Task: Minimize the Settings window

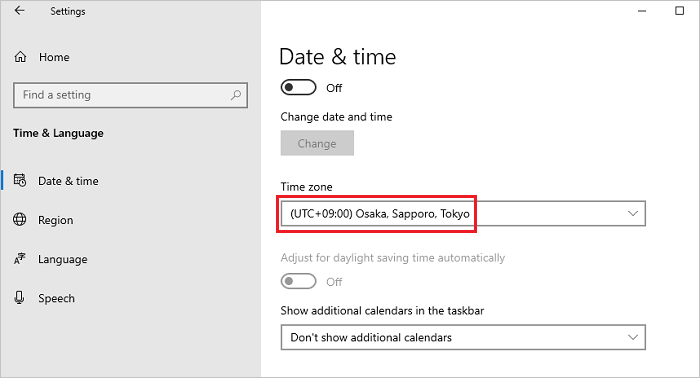Action: pos(642,11)
